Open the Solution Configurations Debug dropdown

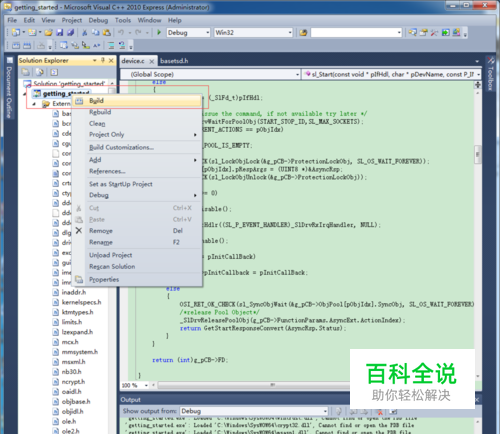(x=188, y=33)
